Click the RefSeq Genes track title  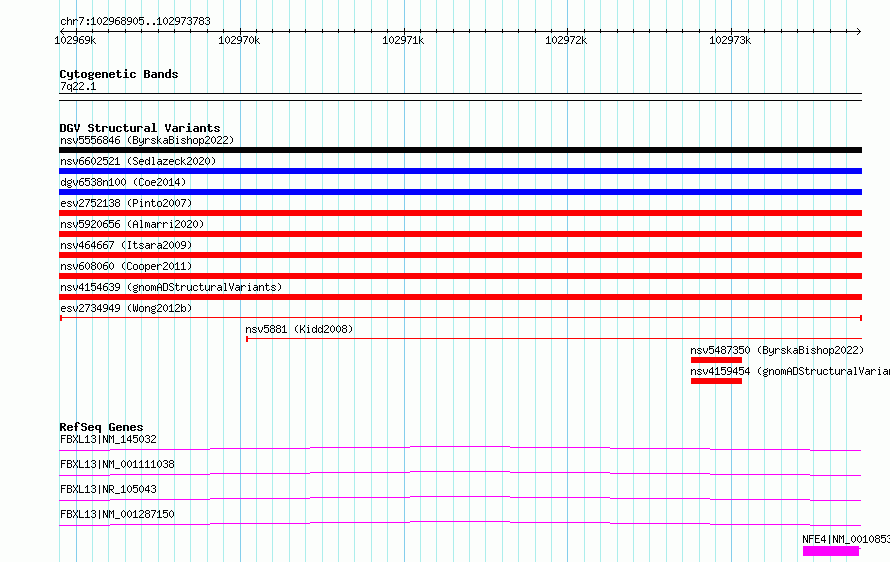point(101,427)
